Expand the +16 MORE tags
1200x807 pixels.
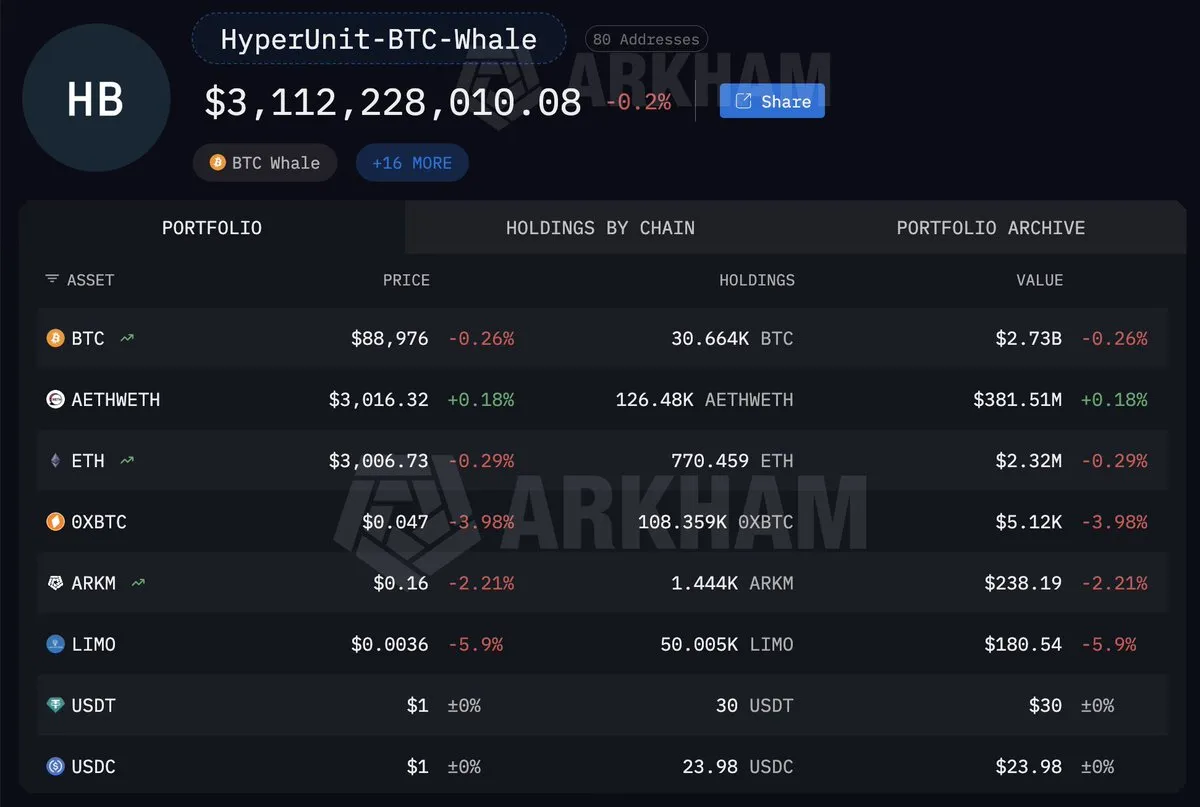(x=412, y=163)
